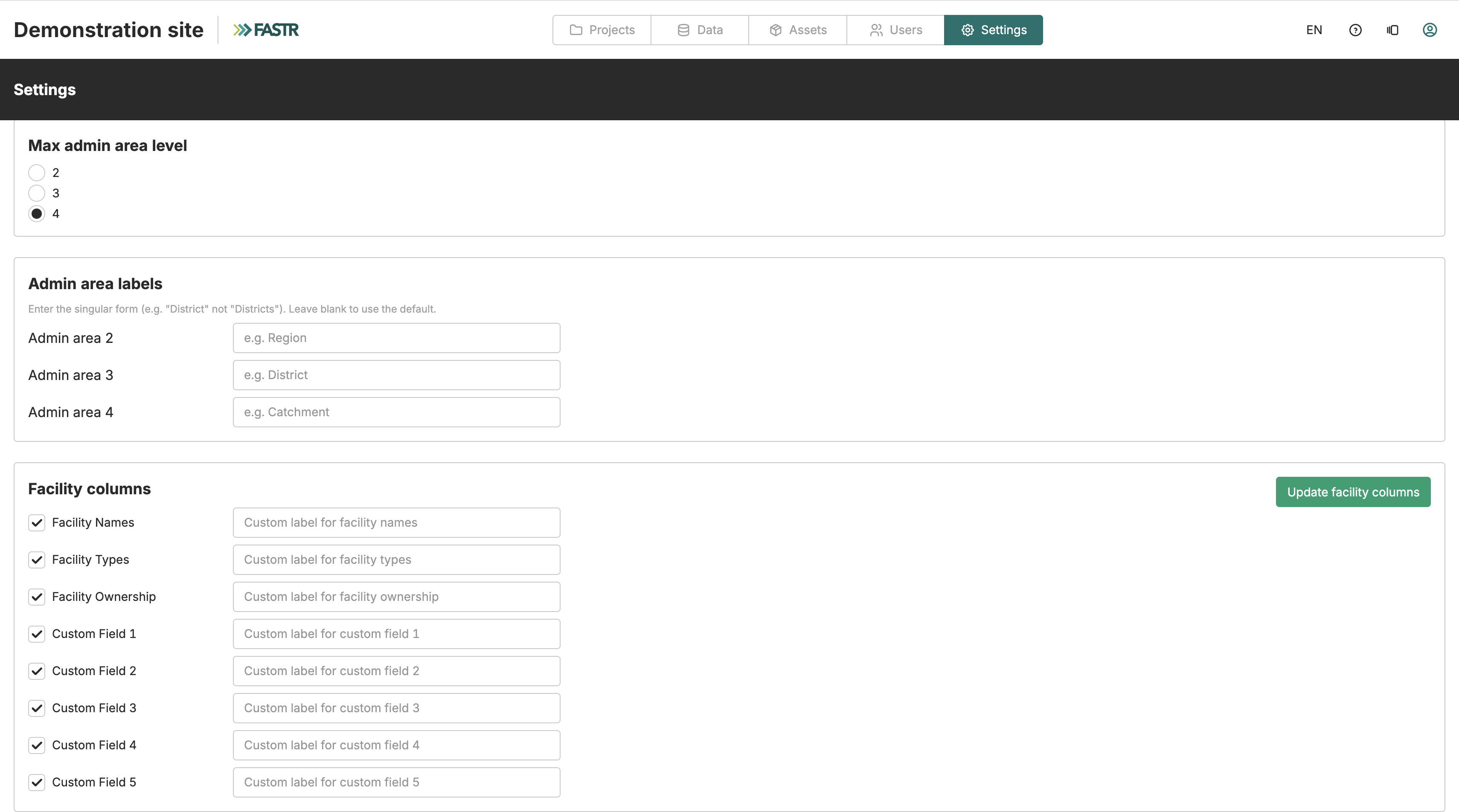Select max admin area level 2
Viewport: 1459px width, 812px height.
[37, 173]
